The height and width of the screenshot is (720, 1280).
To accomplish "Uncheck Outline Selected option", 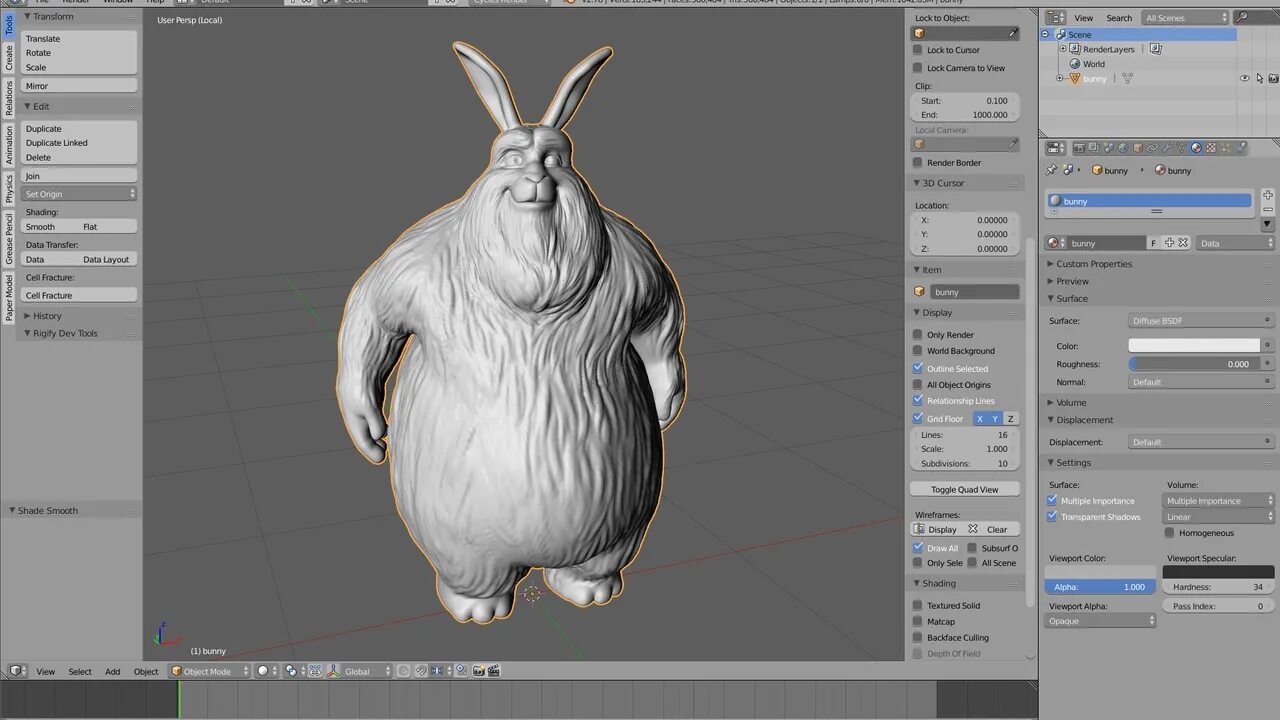I will pos(918,368).
